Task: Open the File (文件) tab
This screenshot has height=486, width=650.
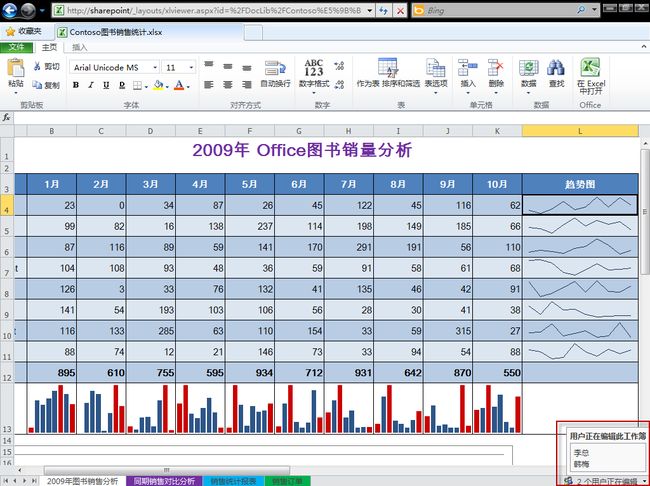Action: pyautogui.click(x=16, y=47)
